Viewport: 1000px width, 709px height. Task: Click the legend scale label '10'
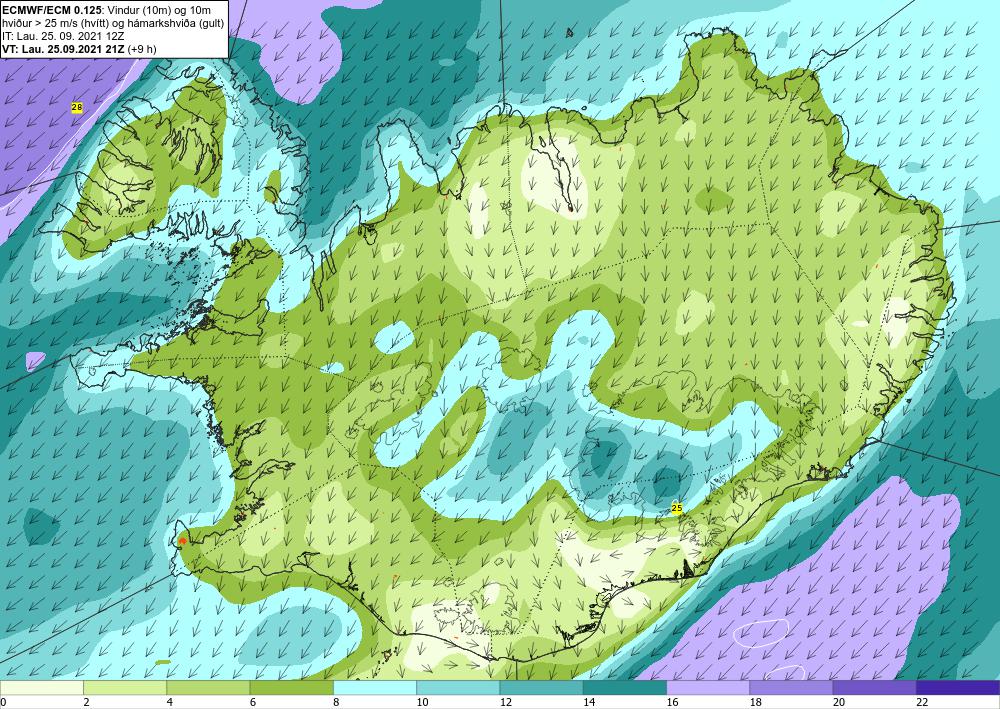pyautogui.click(x=422, y=702)
